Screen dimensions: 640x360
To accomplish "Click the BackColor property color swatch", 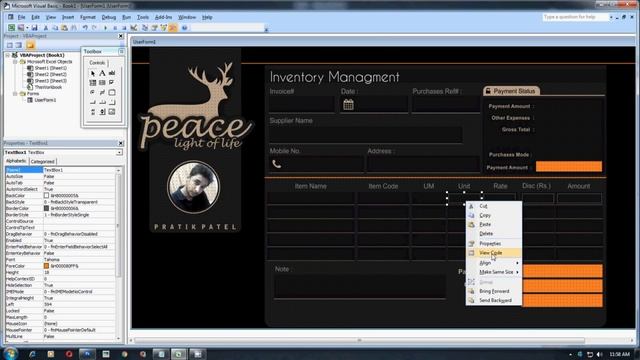I will pyautogui.click(x=47, y=196).
